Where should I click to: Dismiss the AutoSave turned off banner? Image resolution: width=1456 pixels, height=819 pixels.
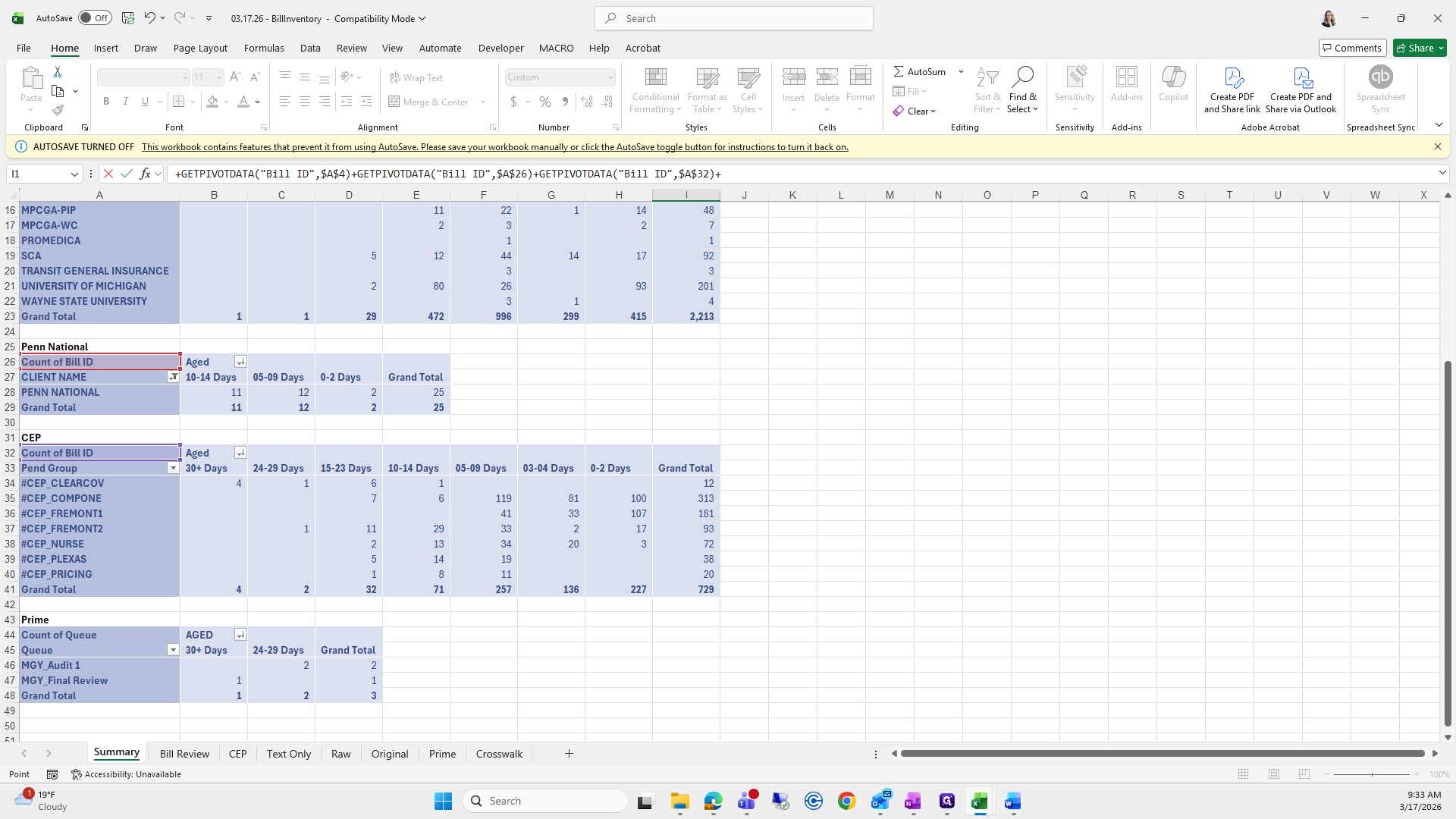click(x=1437, y=146)
